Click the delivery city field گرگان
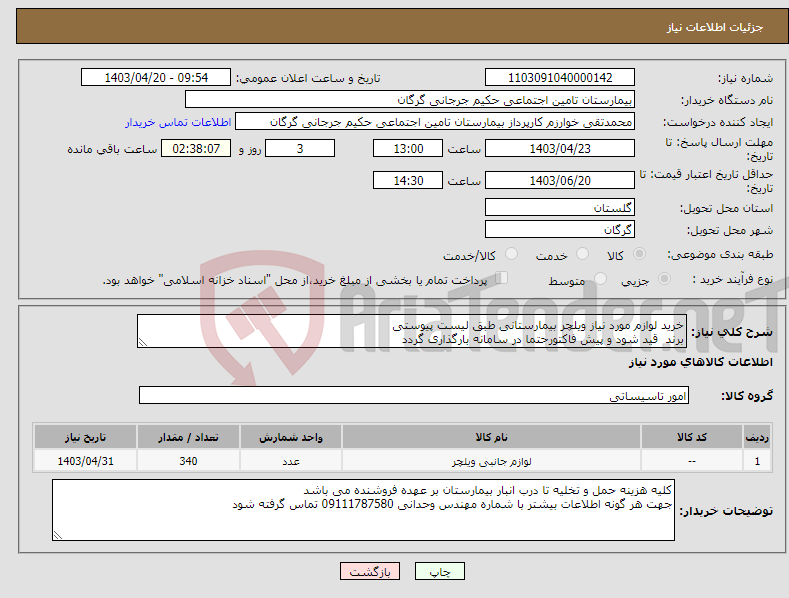The image size is (789, 598). pyautogui.click(x=560, y=230)
